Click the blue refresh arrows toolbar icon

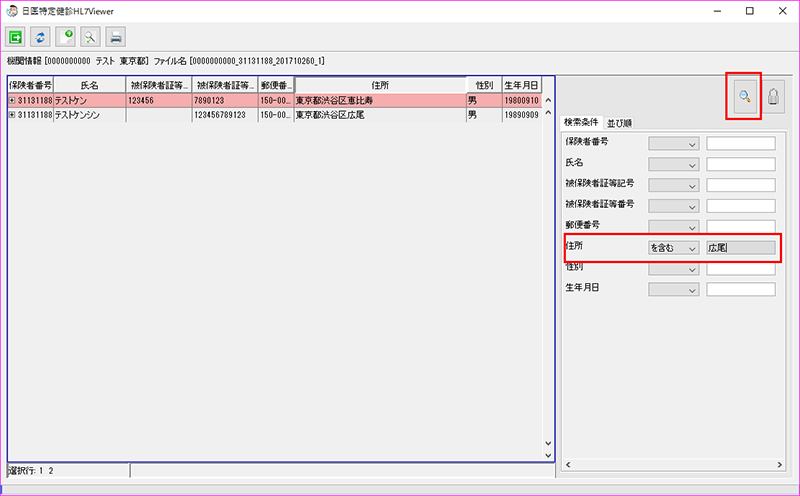coord(41,37)
